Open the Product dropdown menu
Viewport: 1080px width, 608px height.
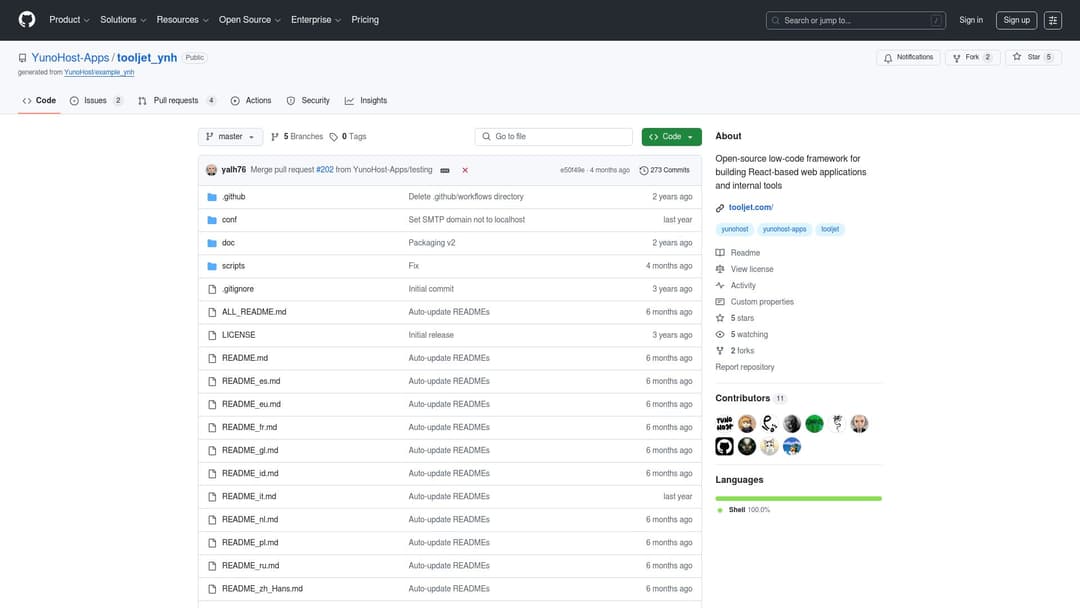[69, 20]
